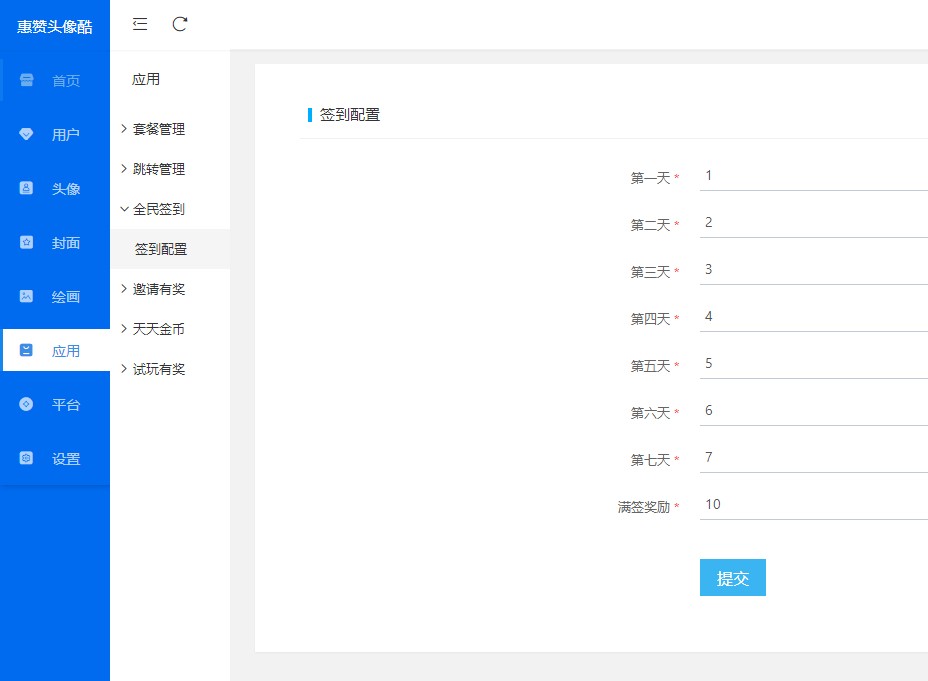Click the 平台 compass icon
The image size is (928, 681).
pyautogui.click(x=26, y=404)
